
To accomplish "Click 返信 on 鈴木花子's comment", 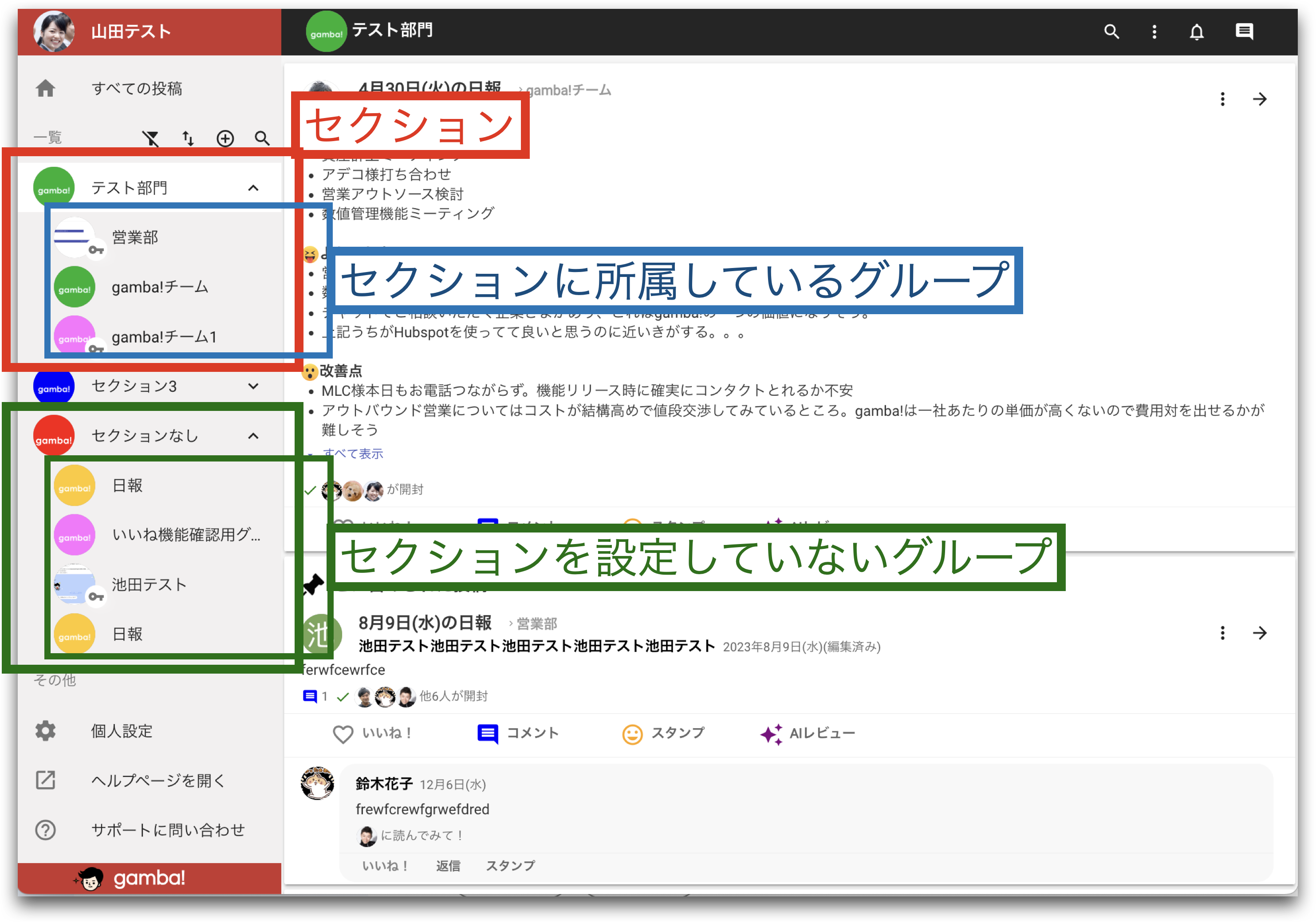I will (448, 866).
